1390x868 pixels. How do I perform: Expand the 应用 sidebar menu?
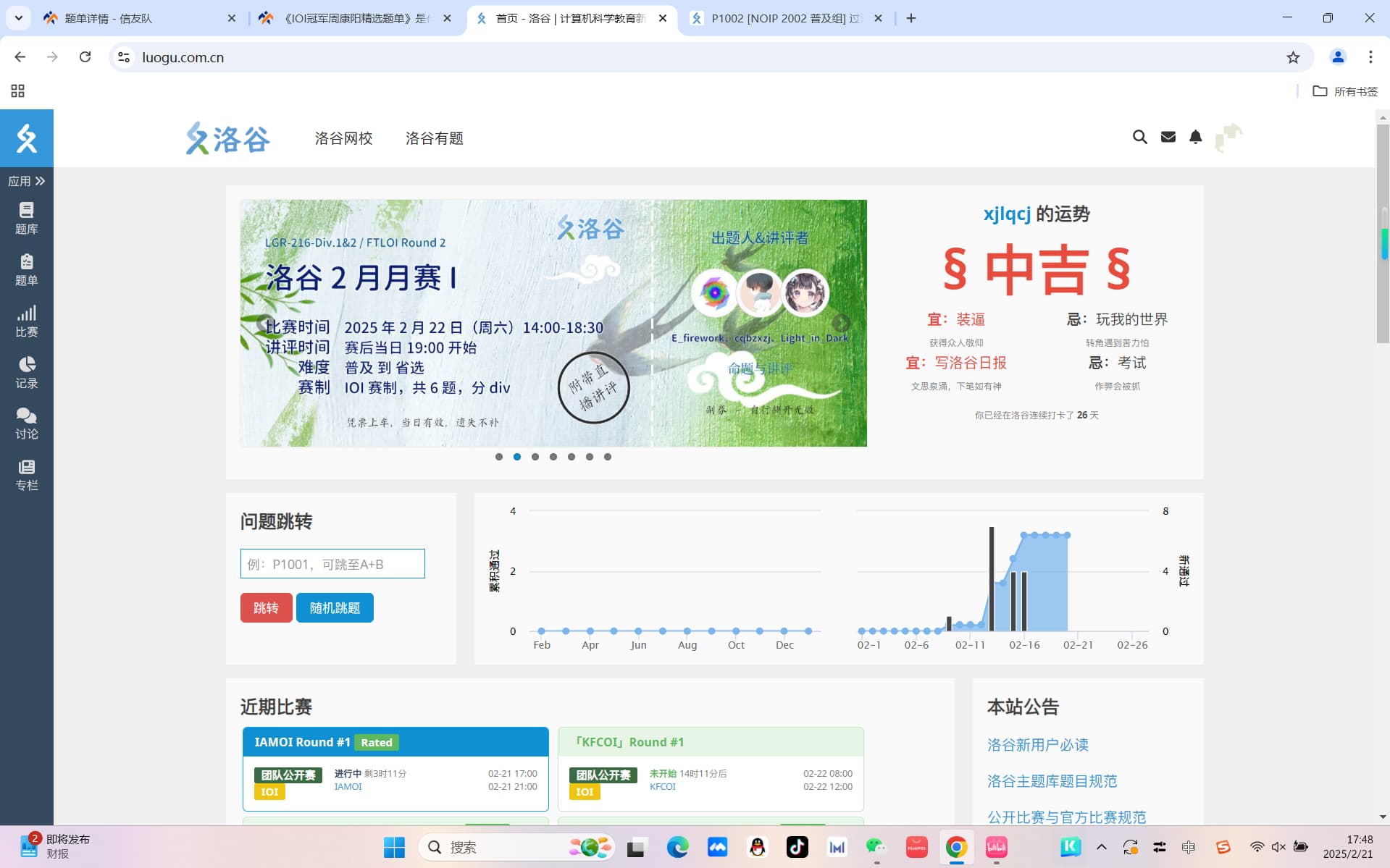pos(26,181)
